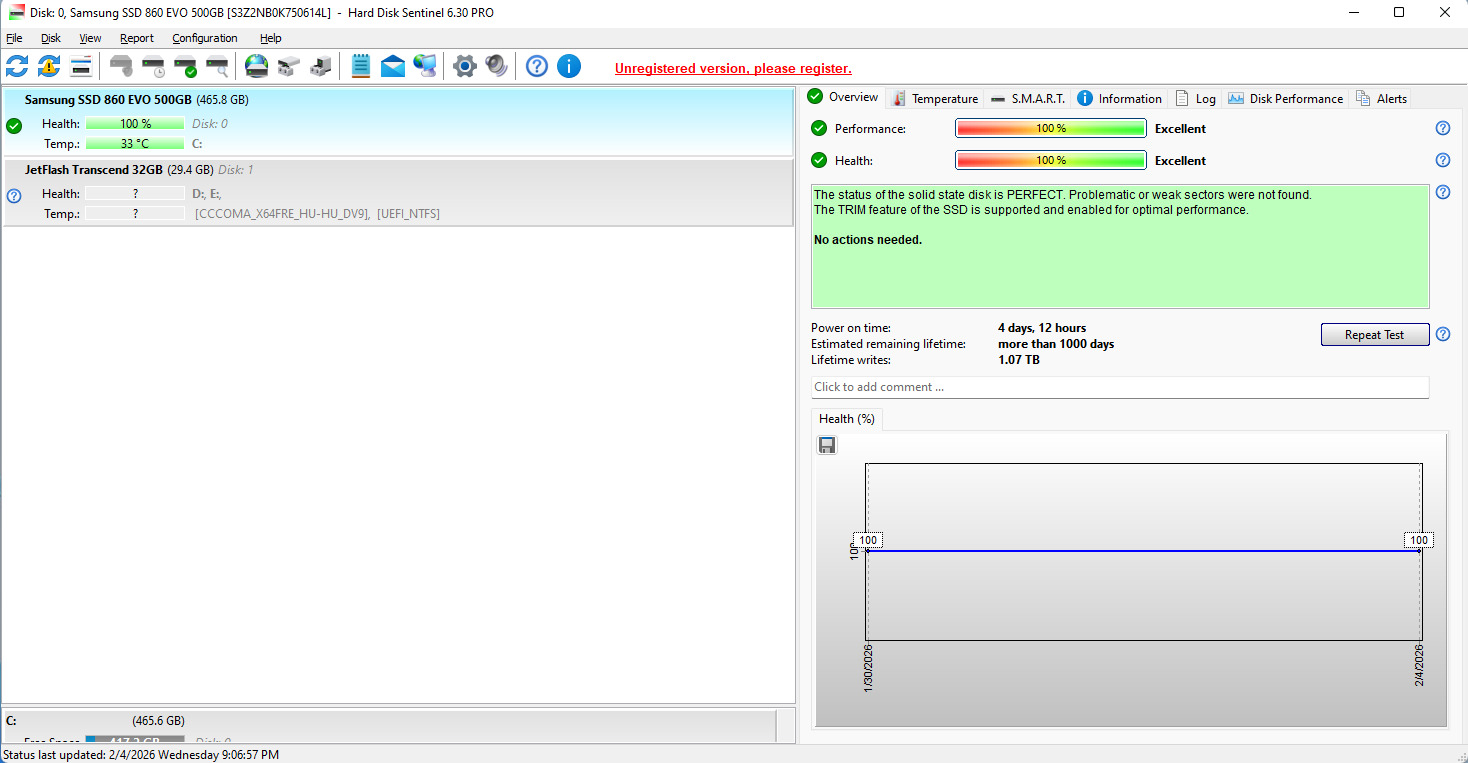The image size is (1468, 763).
Task: Open the Help menu
Action: click(x=271, y=38)
